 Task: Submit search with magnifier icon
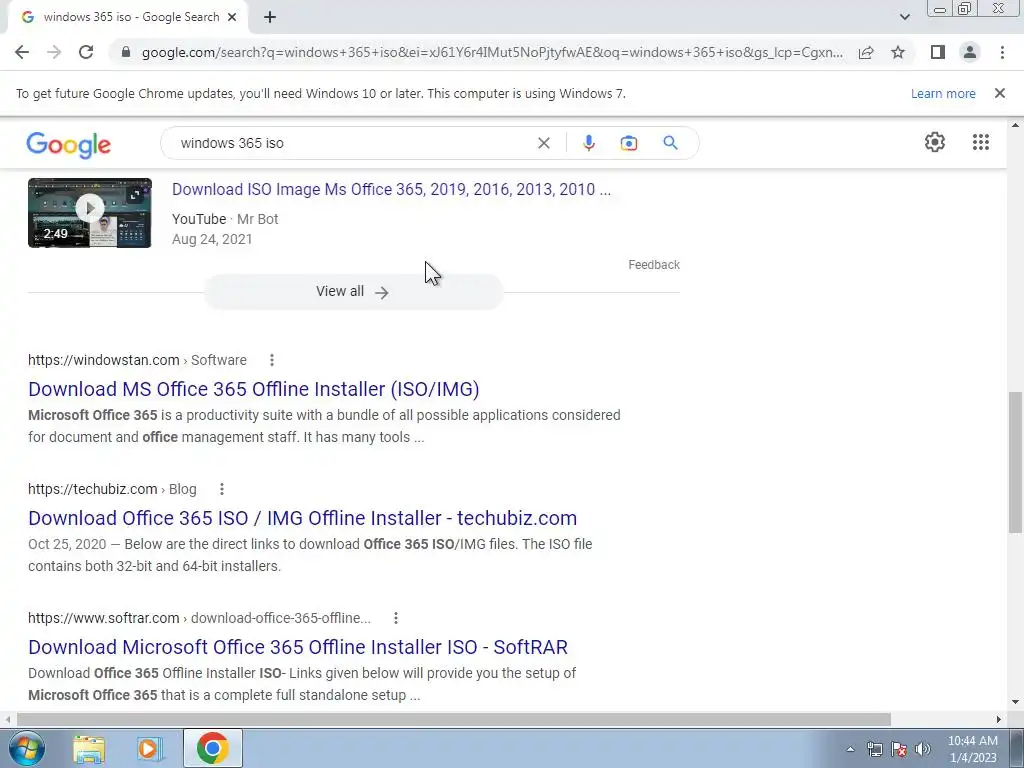click(x=670, y=143)
